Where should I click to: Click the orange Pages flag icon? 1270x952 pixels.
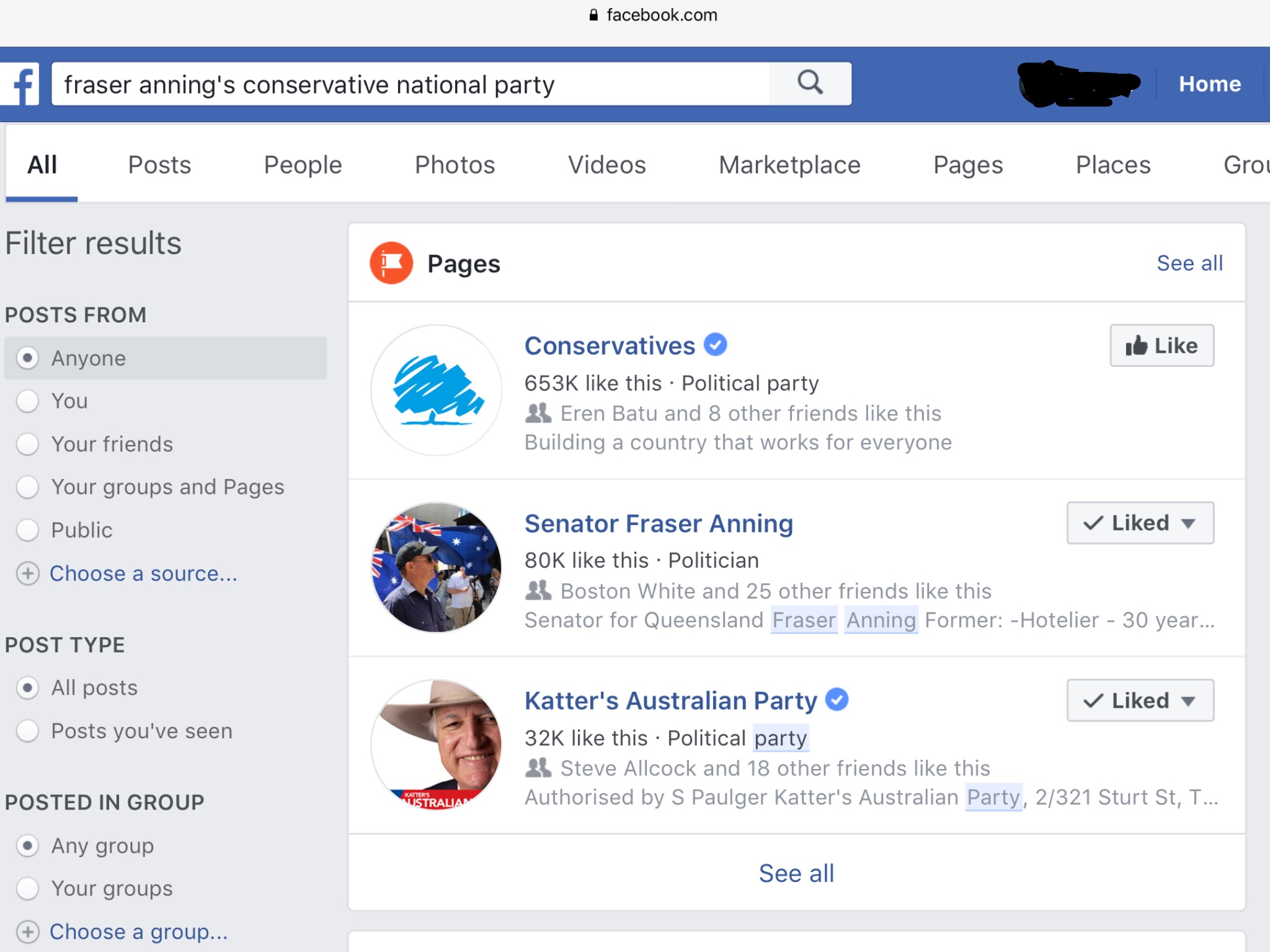pyautogui.click(x=391, y=263)
